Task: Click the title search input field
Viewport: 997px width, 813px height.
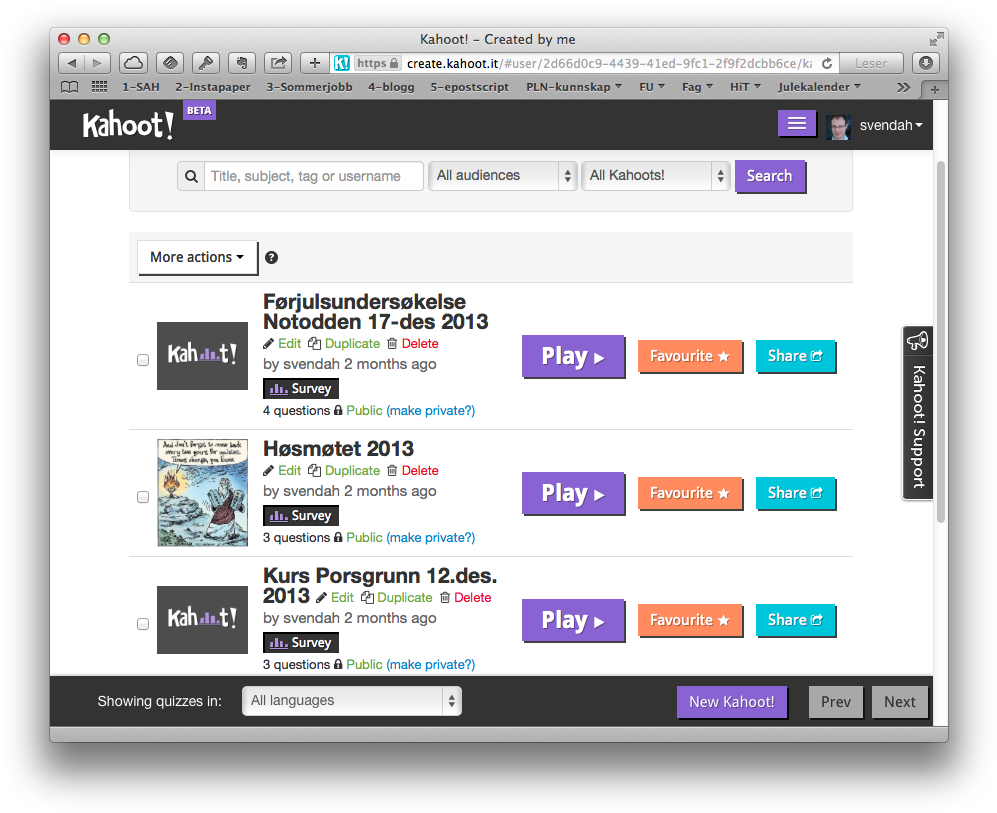Action: coord(314,176)
